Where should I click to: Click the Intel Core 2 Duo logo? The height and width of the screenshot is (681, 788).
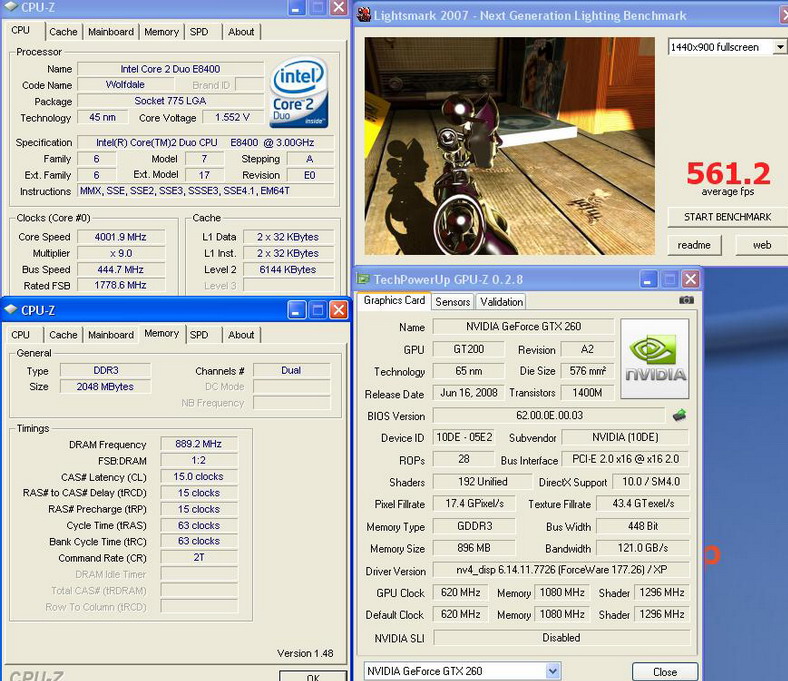pyautogui.click(x=299, y=93)
